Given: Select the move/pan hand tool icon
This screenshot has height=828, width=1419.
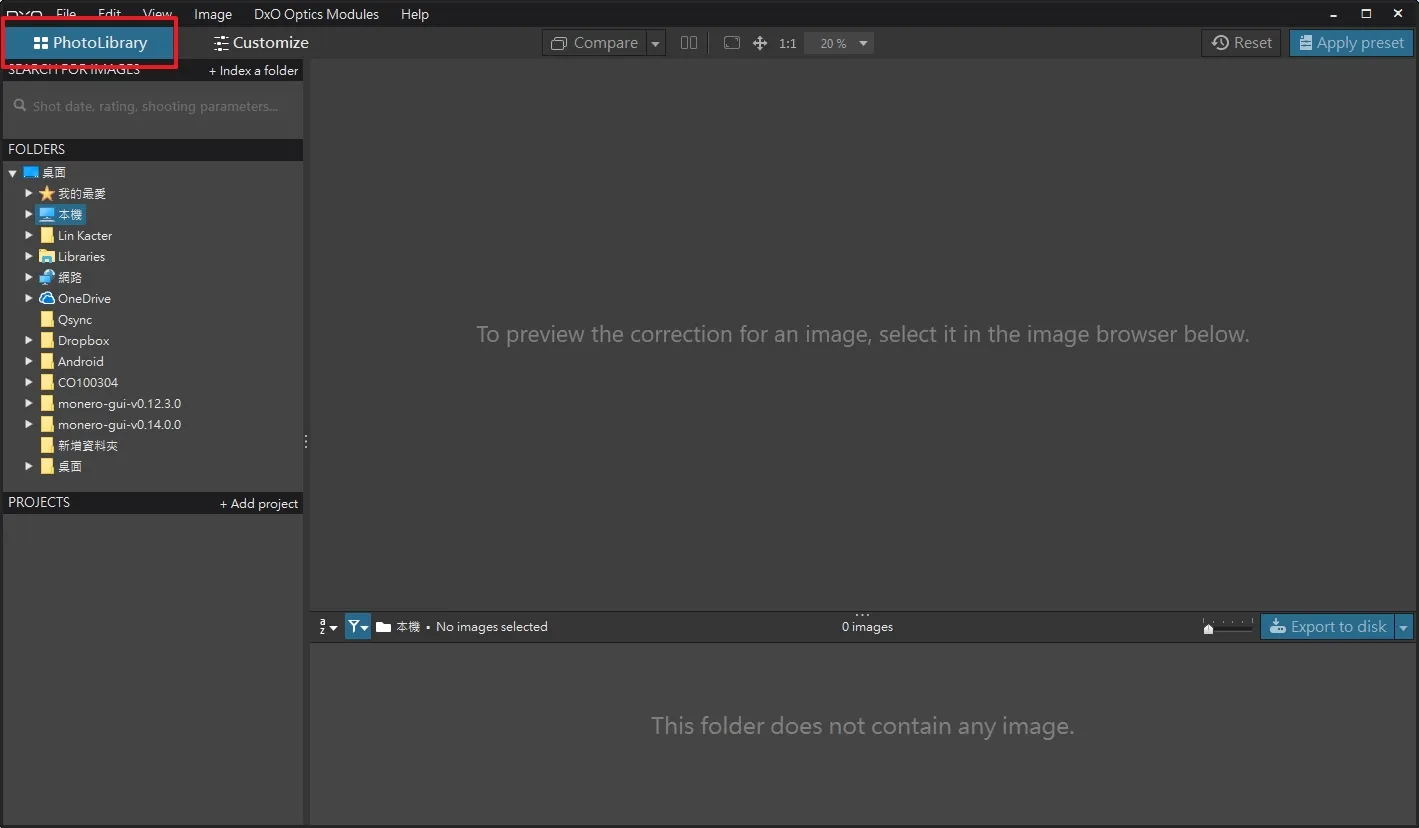Looking at the screenshot, I should click(760, 43).
